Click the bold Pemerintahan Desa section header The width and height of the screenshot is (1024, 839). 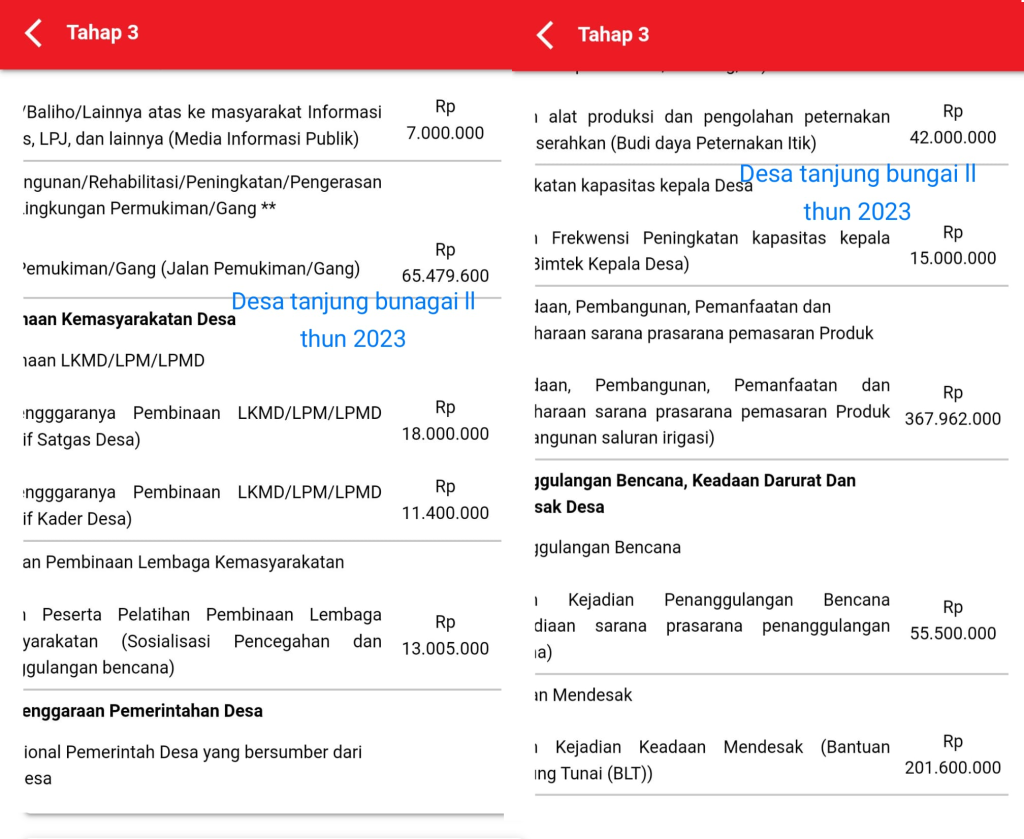click(x=143, y=711)
